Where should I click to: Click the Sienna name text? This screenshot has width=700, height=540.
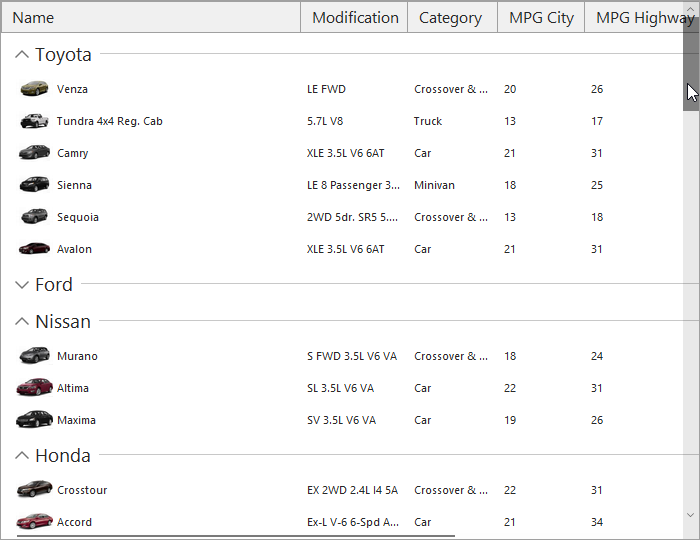[x=74, y=185]
